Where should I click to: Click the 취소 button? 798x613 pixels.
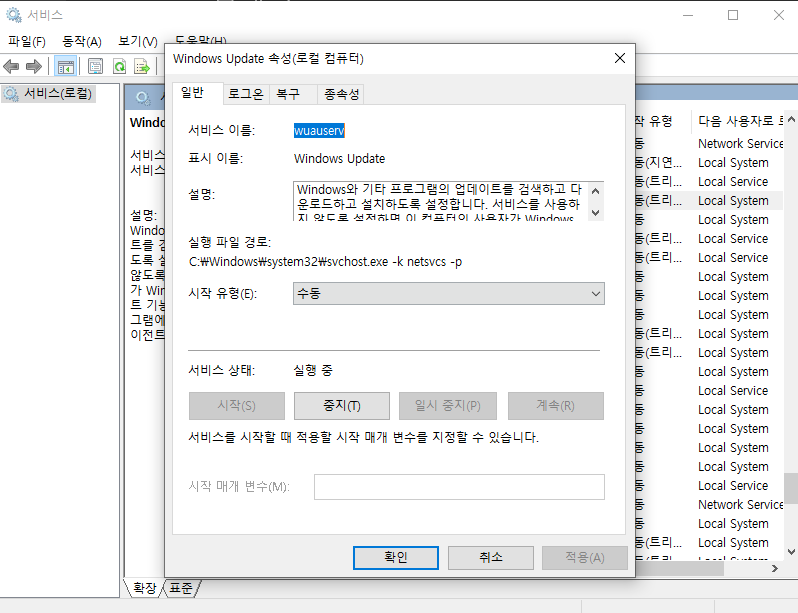point(491,558)
